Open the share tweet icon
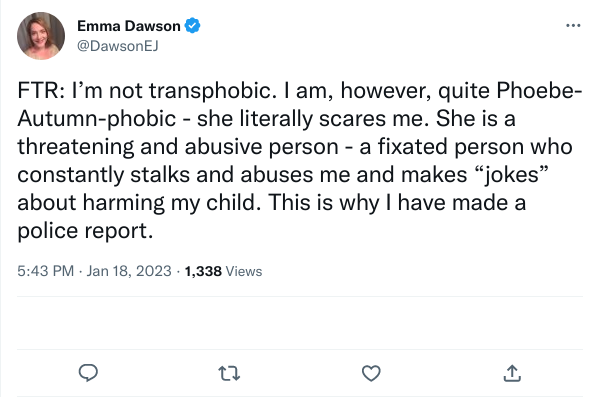Screen dimensions: 598x397 pos(512,373)
